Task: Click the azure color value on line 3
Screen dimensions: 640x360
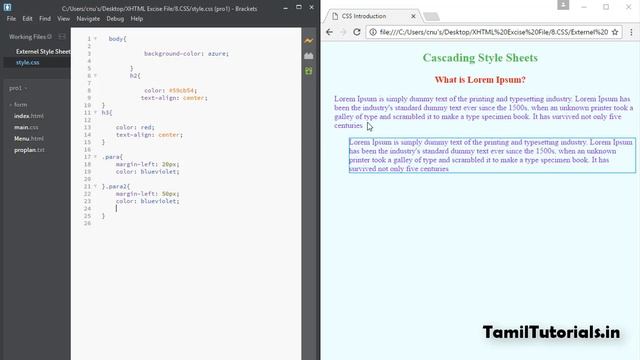Action: [x=216, y=53]
